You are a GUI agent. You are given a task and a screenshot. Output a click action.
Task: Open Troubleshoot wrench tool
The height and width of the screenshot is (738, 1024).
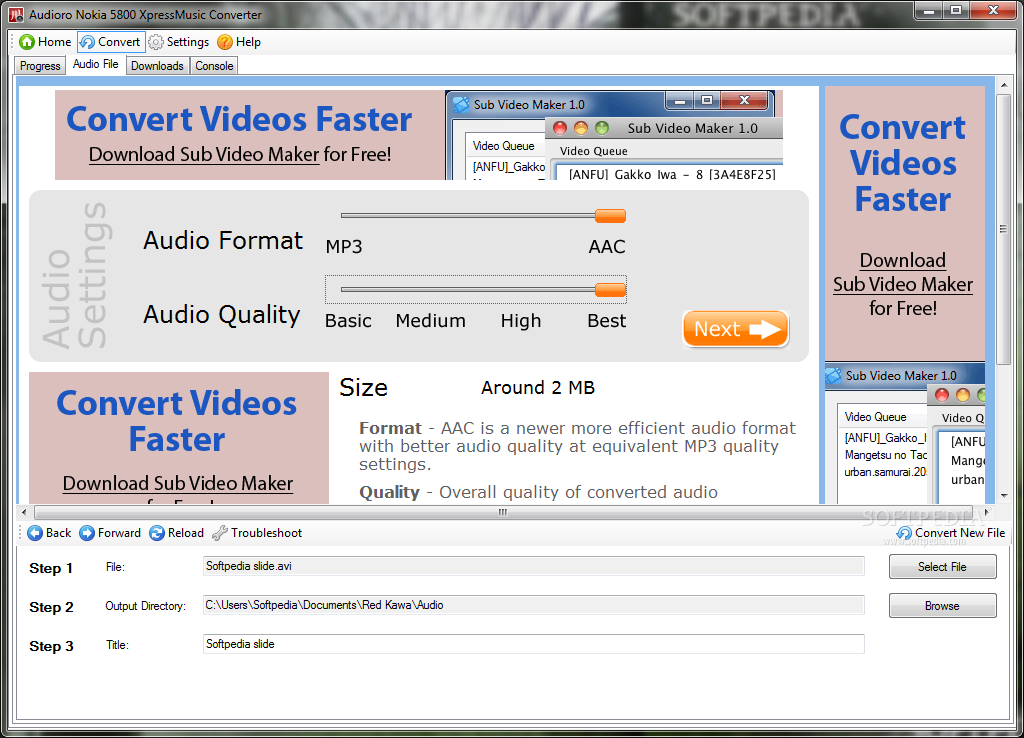pos(219,533)
